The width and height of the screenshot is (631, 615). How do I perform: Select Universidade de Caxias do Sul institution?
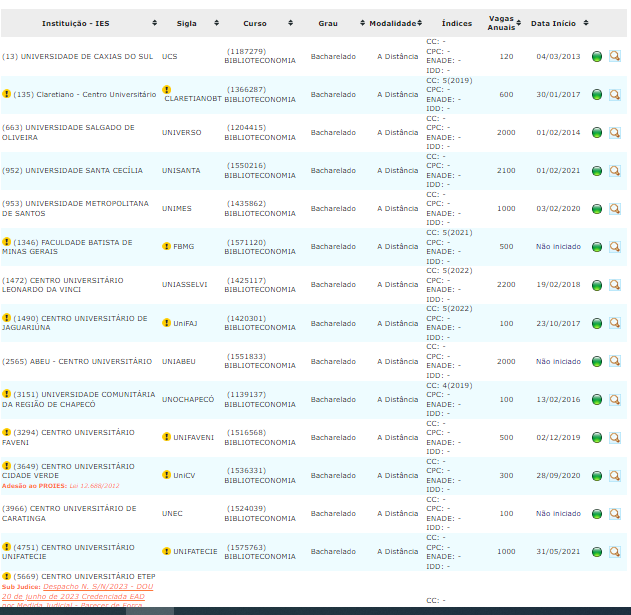pos(77,56)
